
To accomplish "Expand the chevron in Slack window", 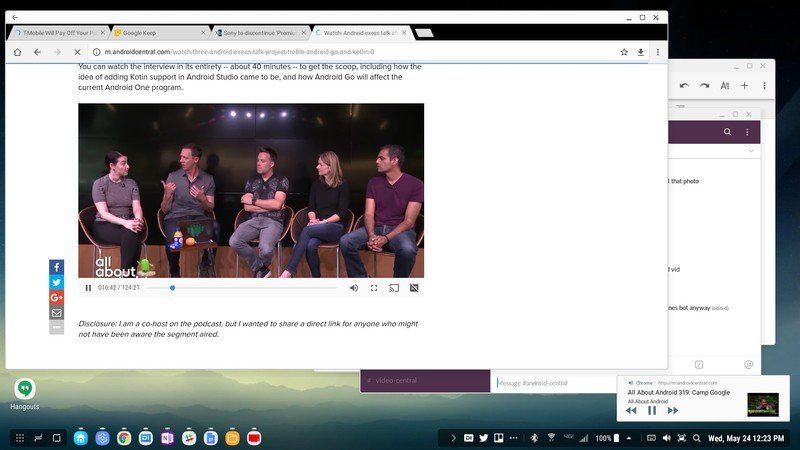I will [751, 151].
